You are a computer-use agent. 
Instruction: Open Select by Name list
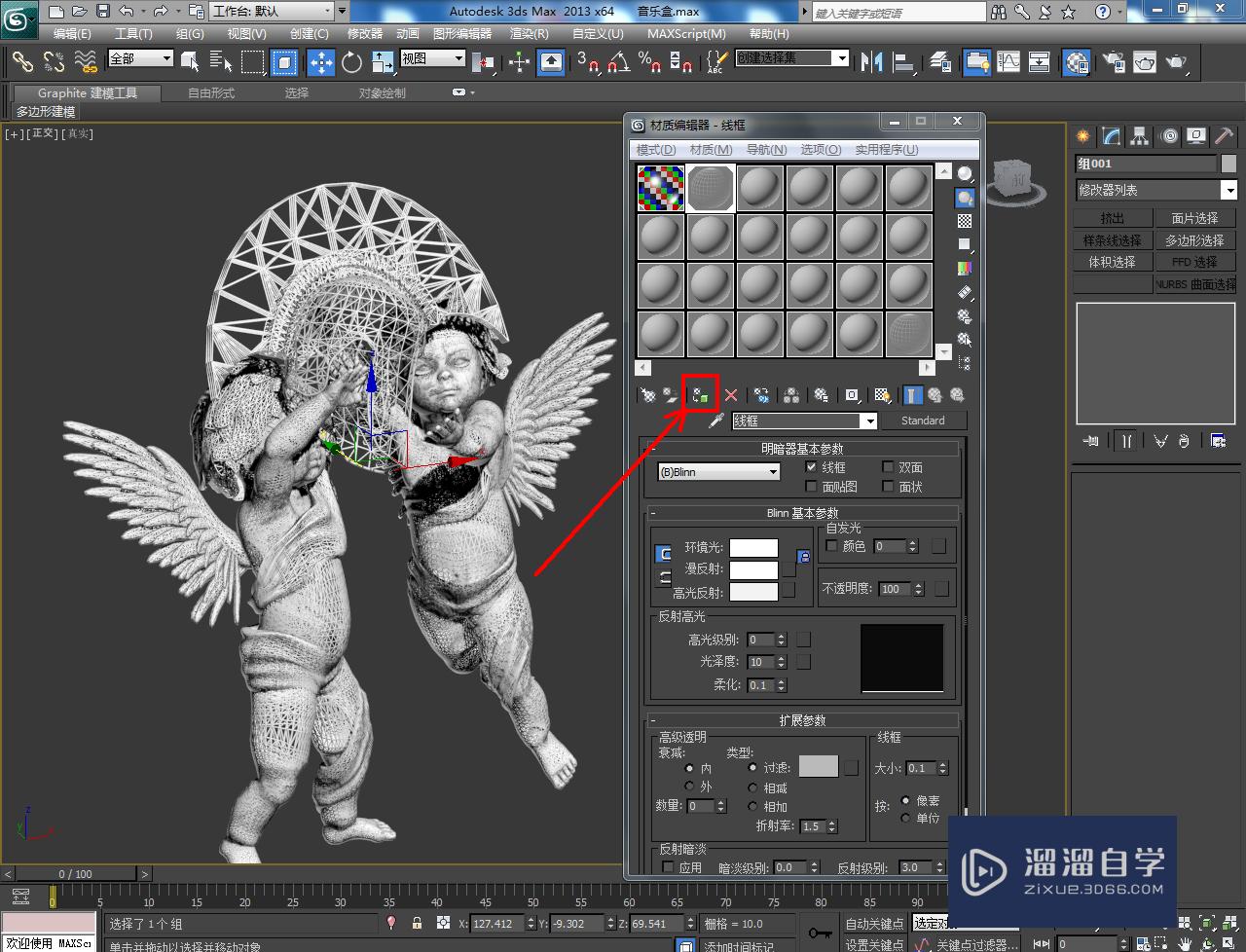[221, 62]
